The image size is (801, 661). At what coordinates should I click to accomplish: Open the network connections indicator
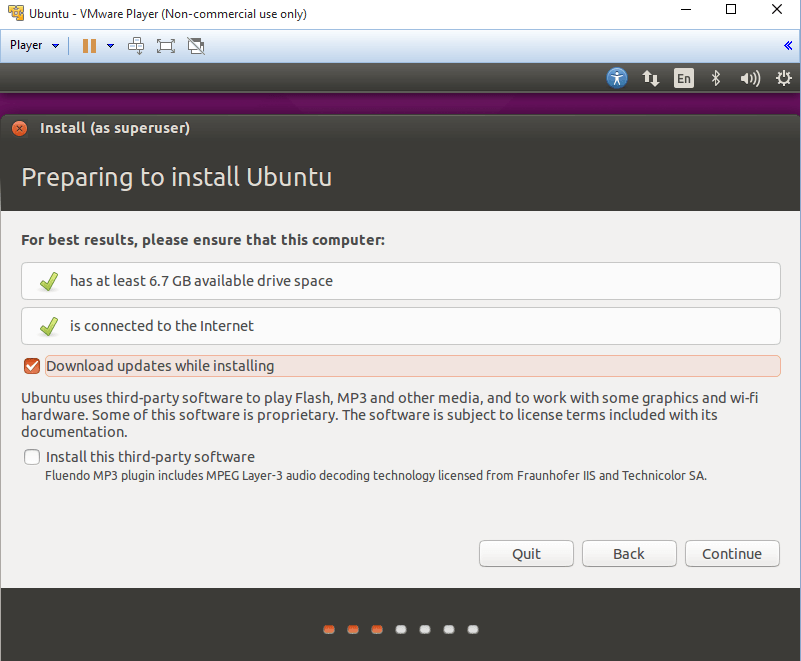click(651, 78)
